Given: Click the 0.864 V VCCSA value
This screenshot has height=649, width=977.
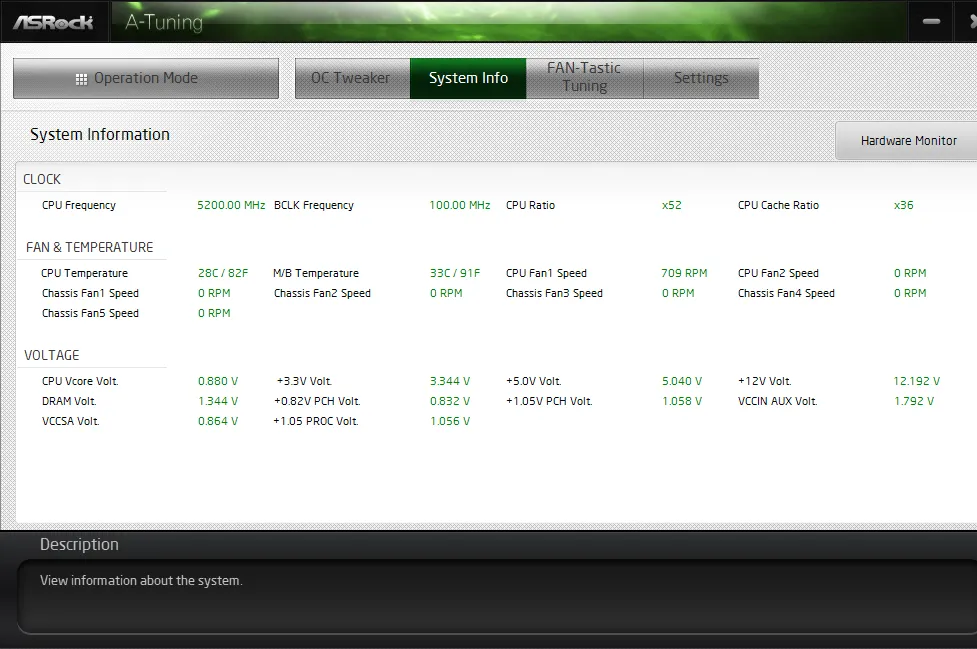Looking at the screenshot, I should click(x=218, y=421).
